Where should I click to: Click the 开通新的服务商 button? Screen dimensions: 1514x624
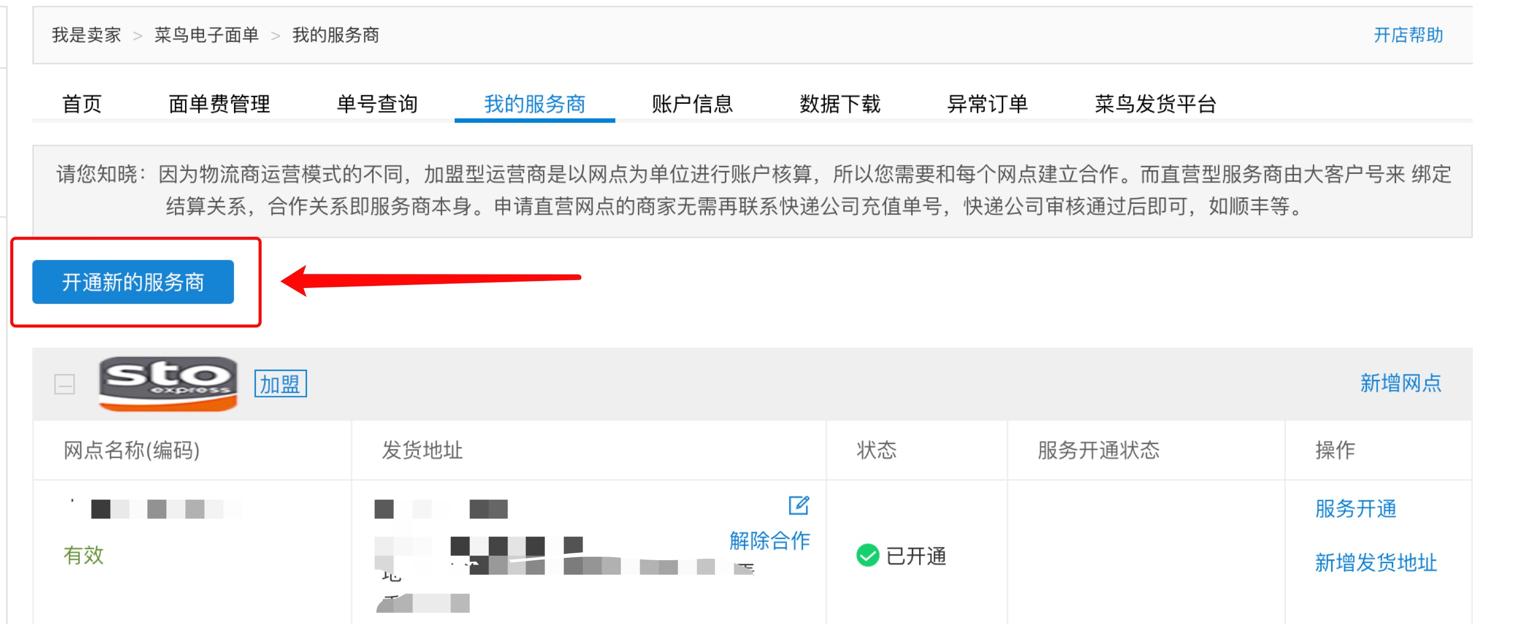133,281
